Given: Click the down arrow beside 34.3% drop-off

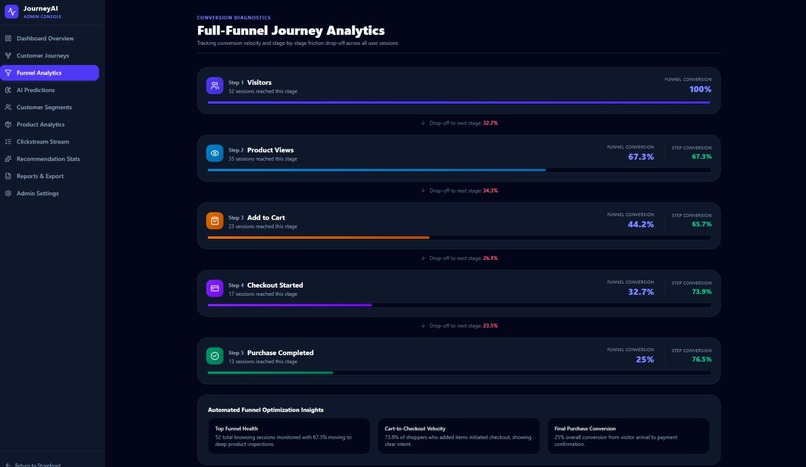Looking at the screenshot, I should click(x=423, y=191).
